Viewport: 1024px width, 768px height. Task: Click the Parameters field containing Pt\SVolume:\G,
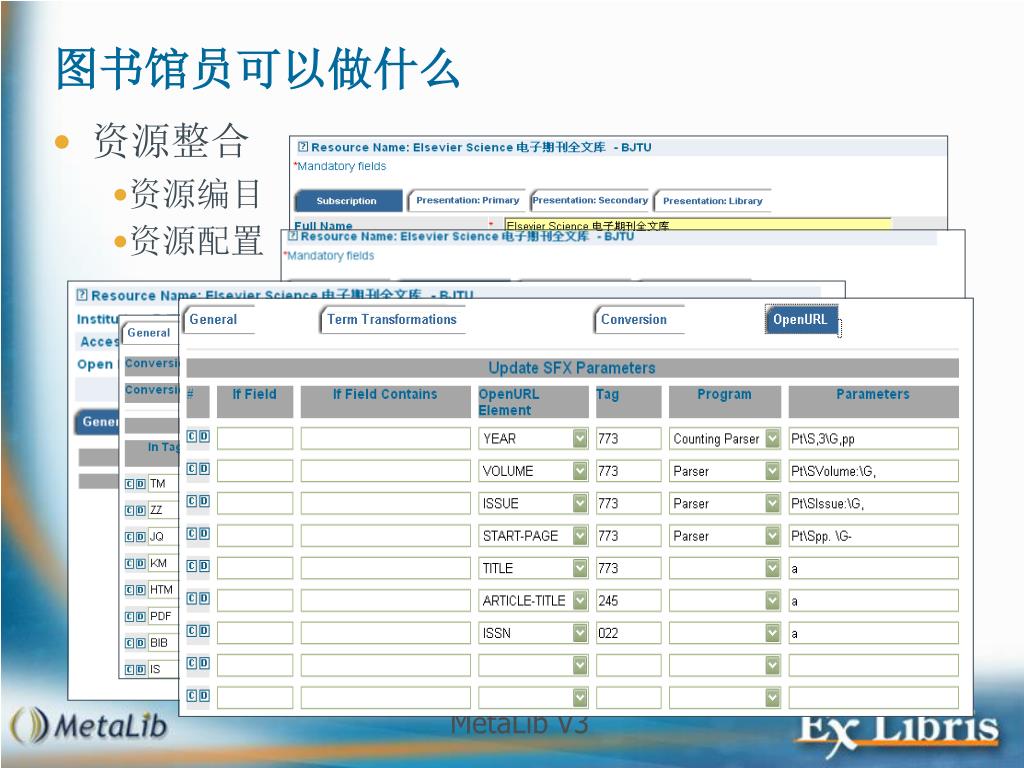[873, 471]
